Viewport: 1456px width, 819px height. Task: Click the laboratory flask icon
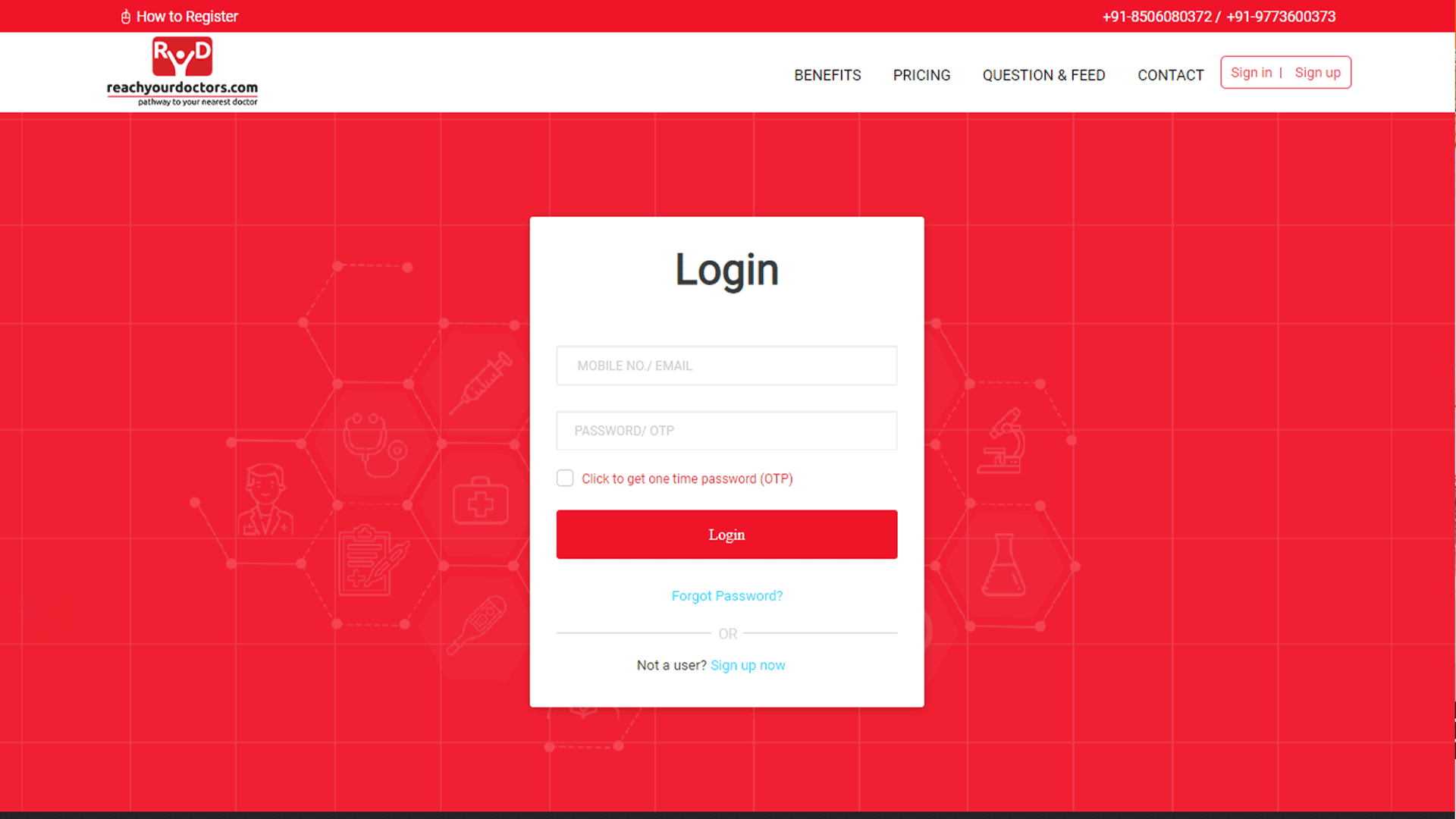[1003, 565]
